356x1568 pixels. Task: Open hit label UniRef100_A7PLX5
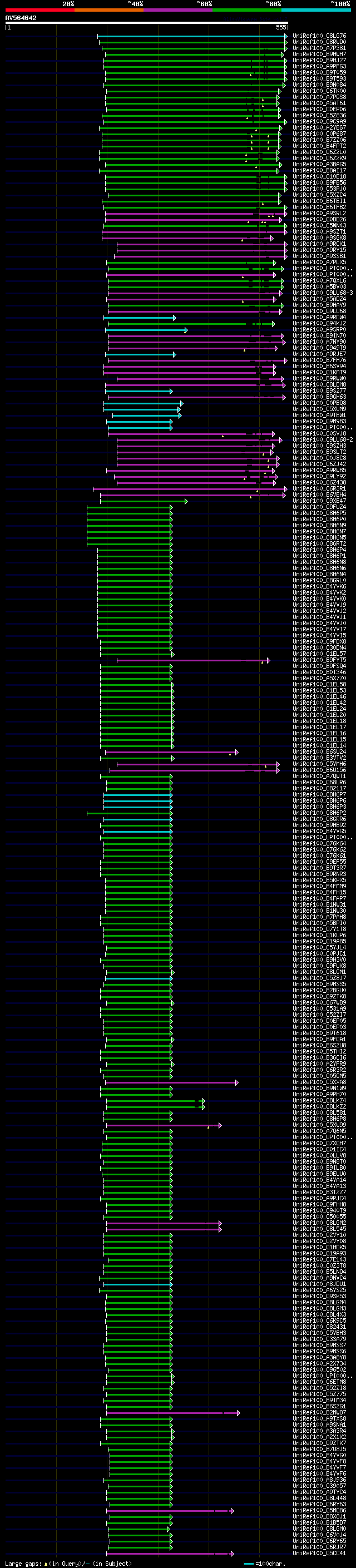pyautogui.click(x=319, y=263)
